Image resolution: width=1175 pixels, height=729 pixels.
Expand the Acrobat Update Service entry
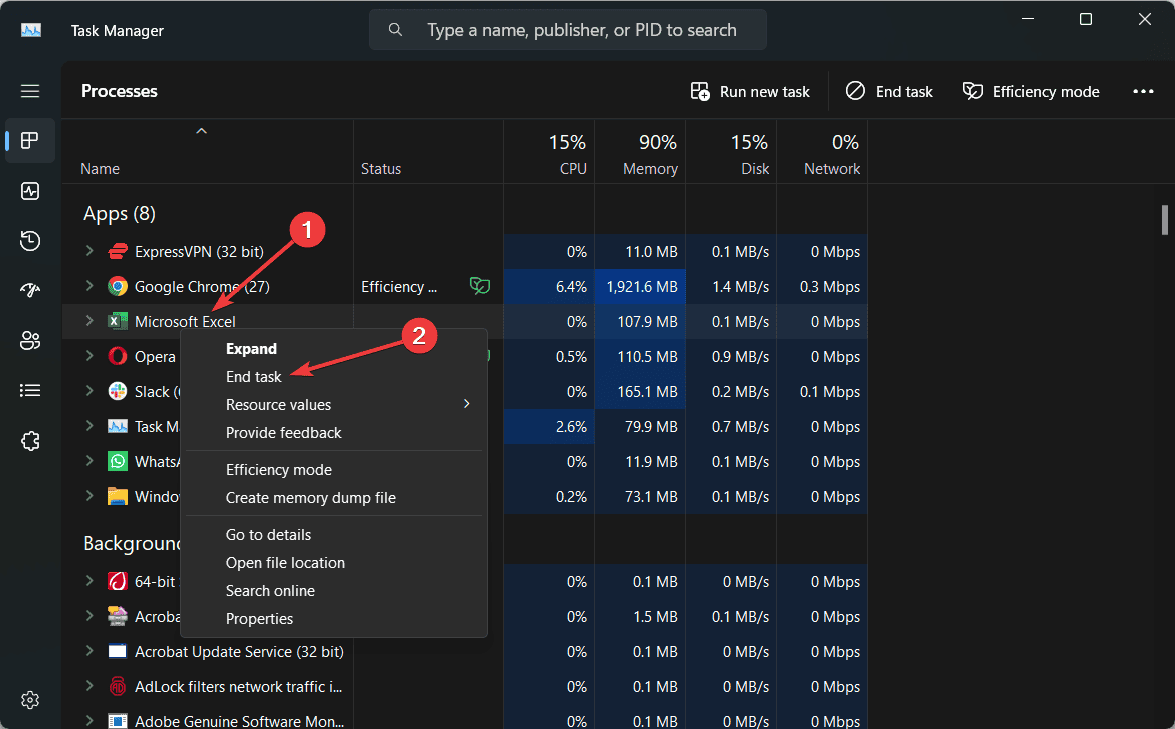click(89, 651)
